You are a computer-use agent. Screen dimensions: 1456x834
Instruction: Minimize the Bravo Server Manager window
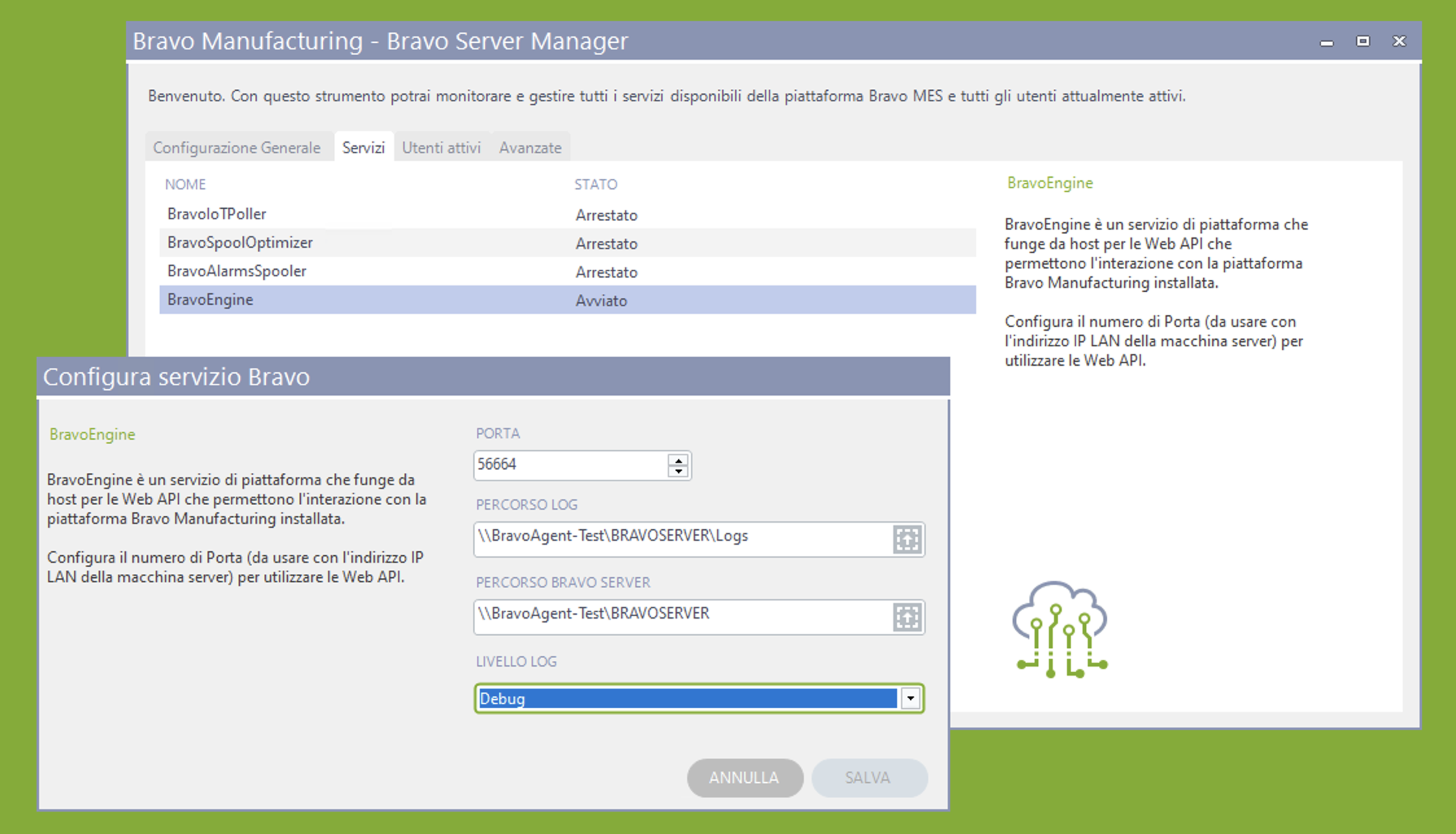1327,42
